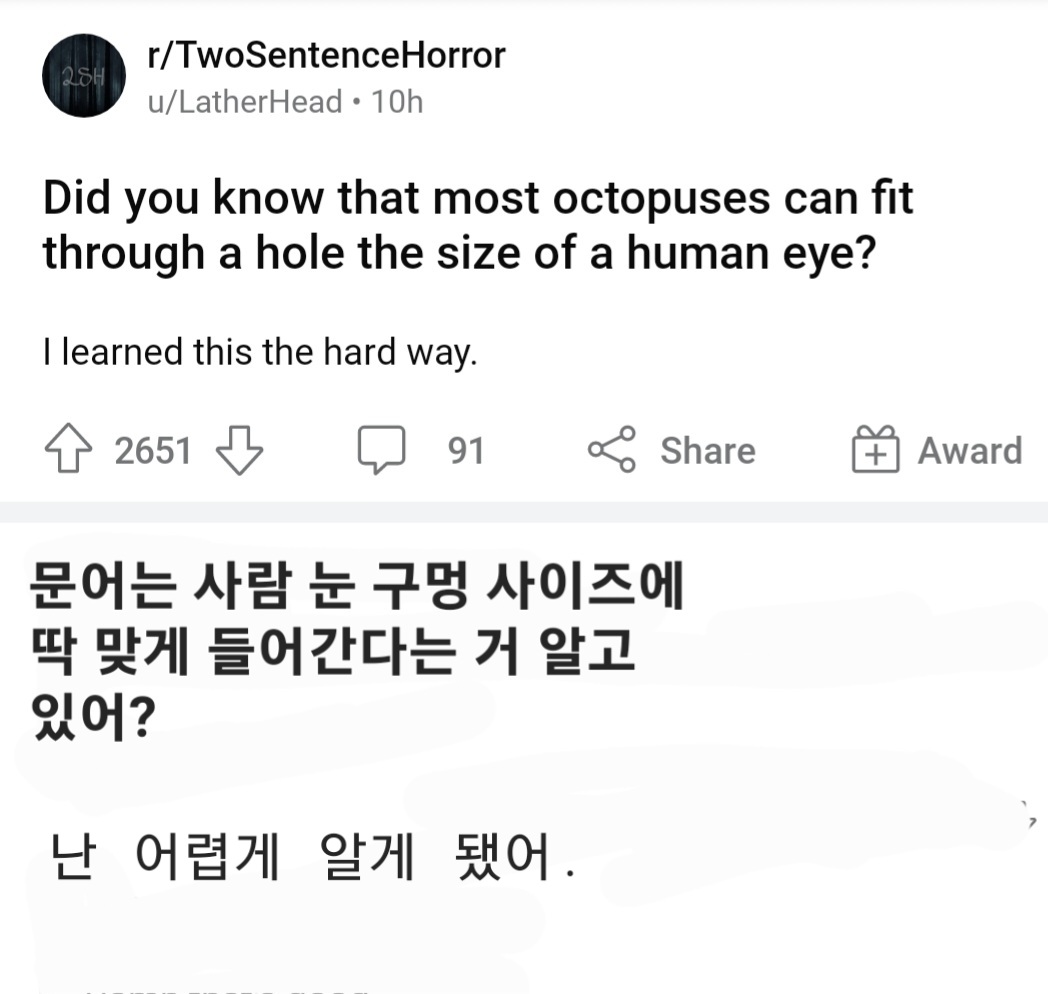Click the Award label

970,451
